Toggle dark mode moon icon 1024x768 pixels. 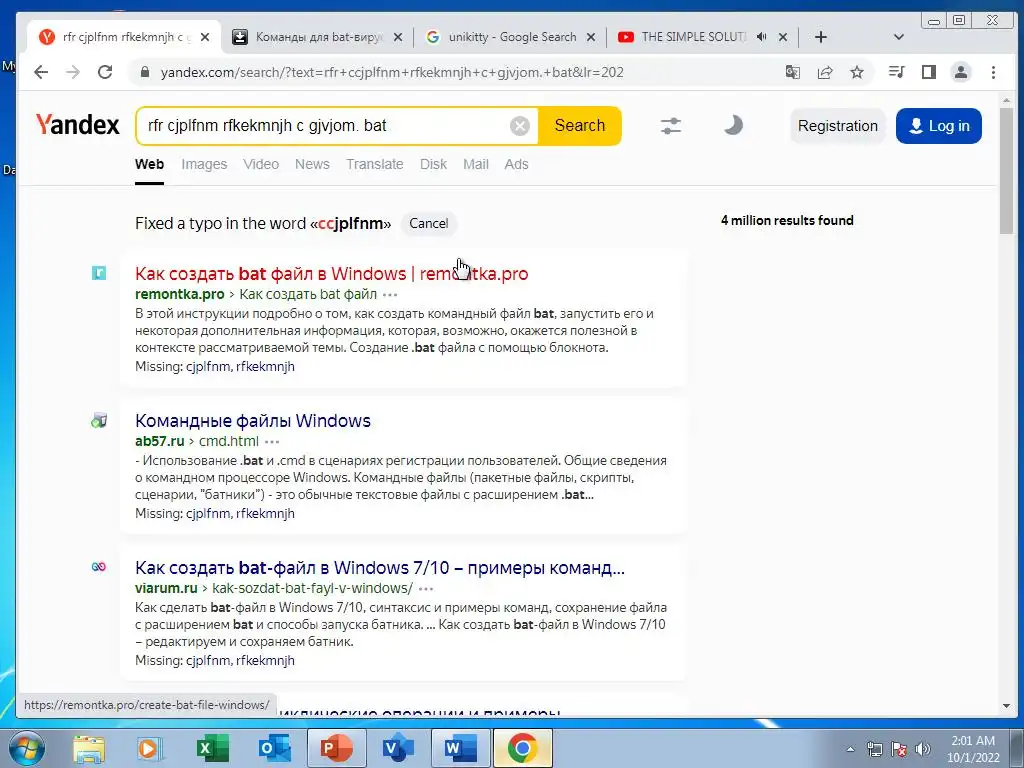(733, 125)
